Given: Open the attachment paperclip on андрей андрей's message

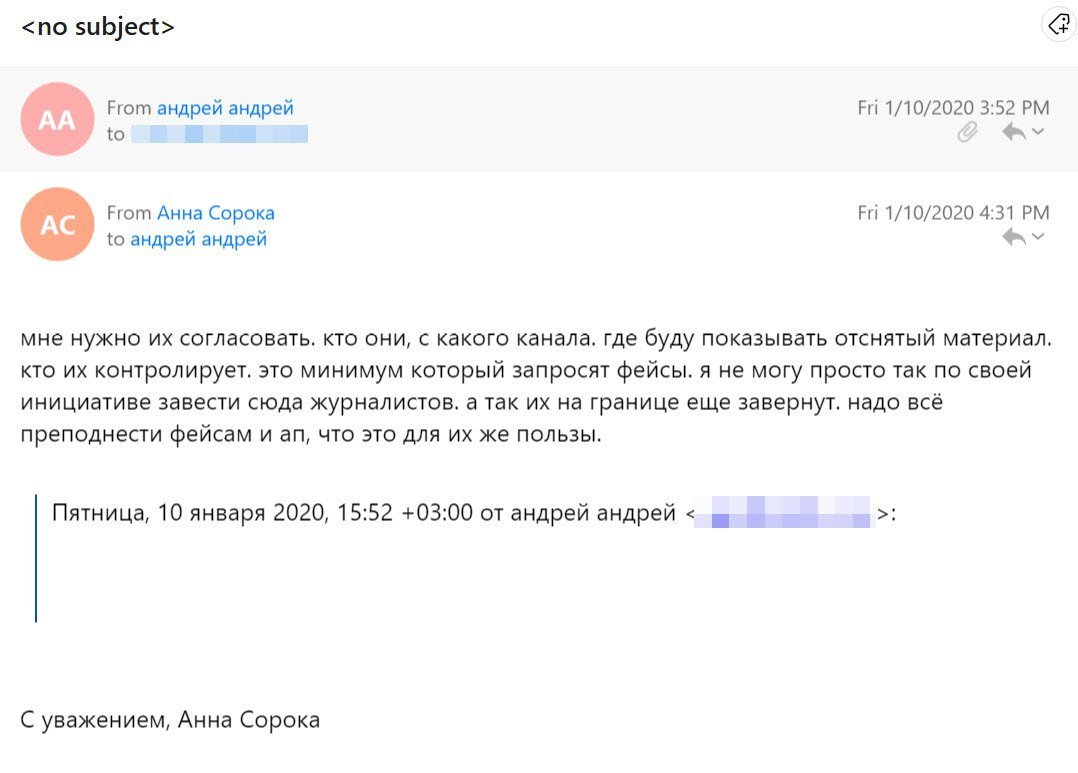Looking at the screenshot, I should (966, 131).
